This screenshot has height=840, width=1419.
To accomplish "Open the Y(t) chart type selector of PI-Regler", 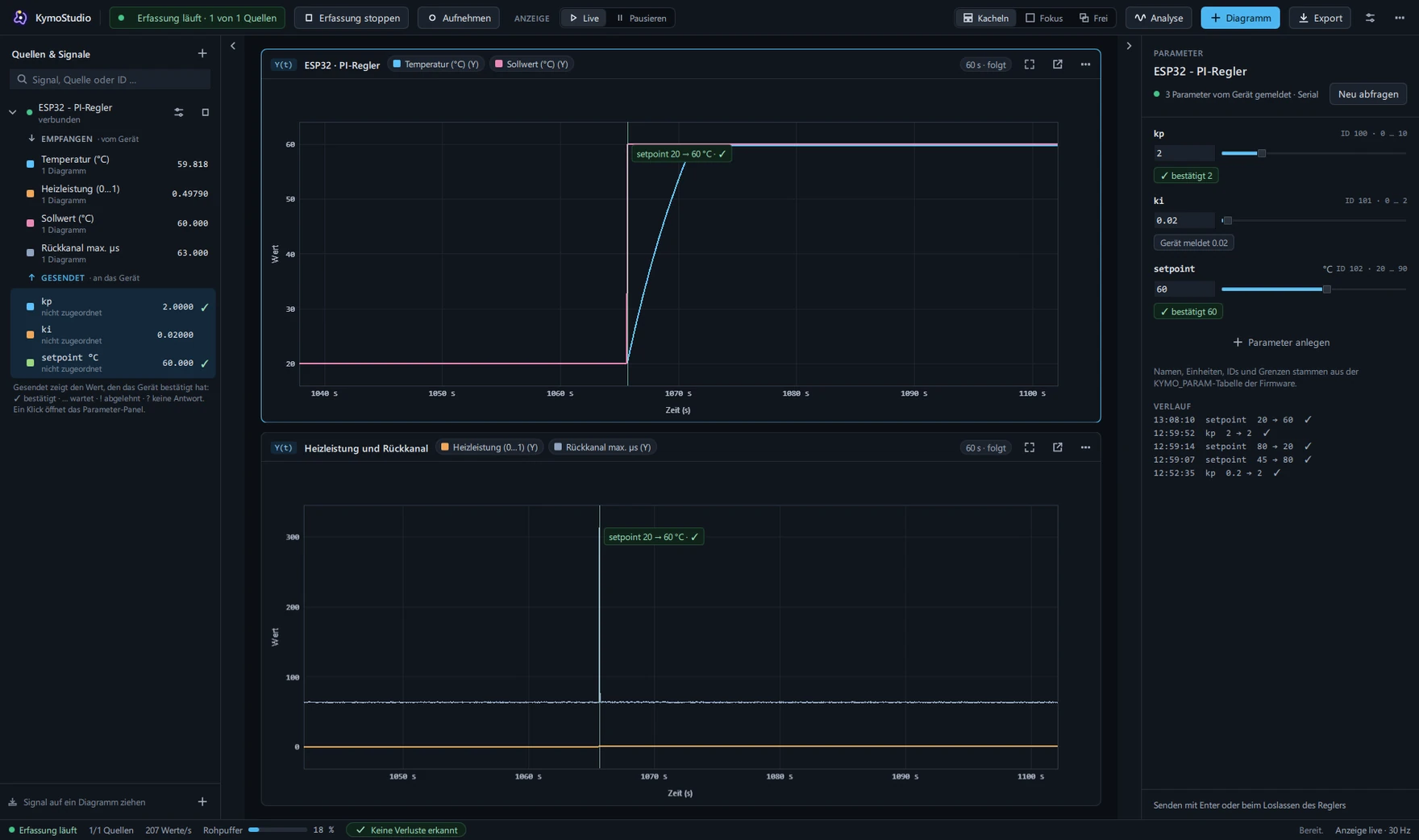I will tap(283, 64).
